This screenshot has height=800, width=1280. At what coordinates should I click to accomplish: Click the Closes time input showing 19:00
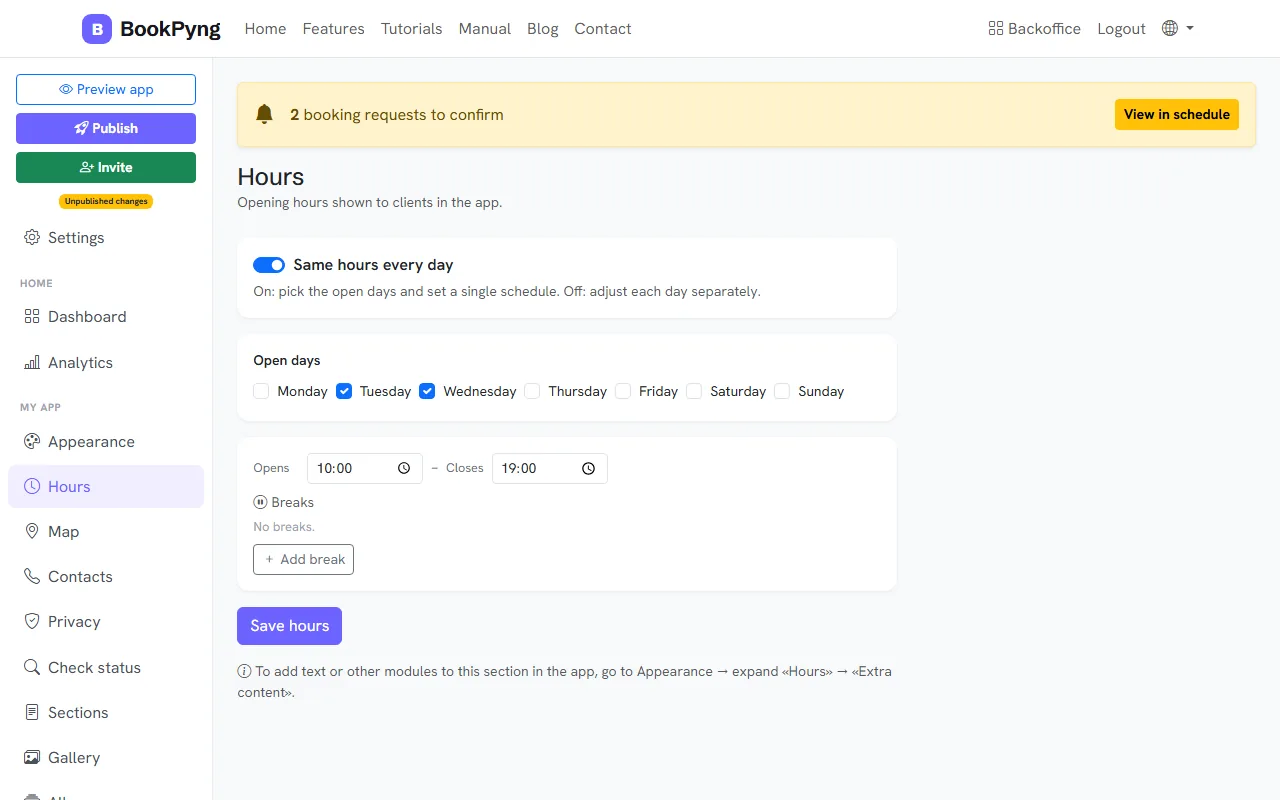point(549,468)
